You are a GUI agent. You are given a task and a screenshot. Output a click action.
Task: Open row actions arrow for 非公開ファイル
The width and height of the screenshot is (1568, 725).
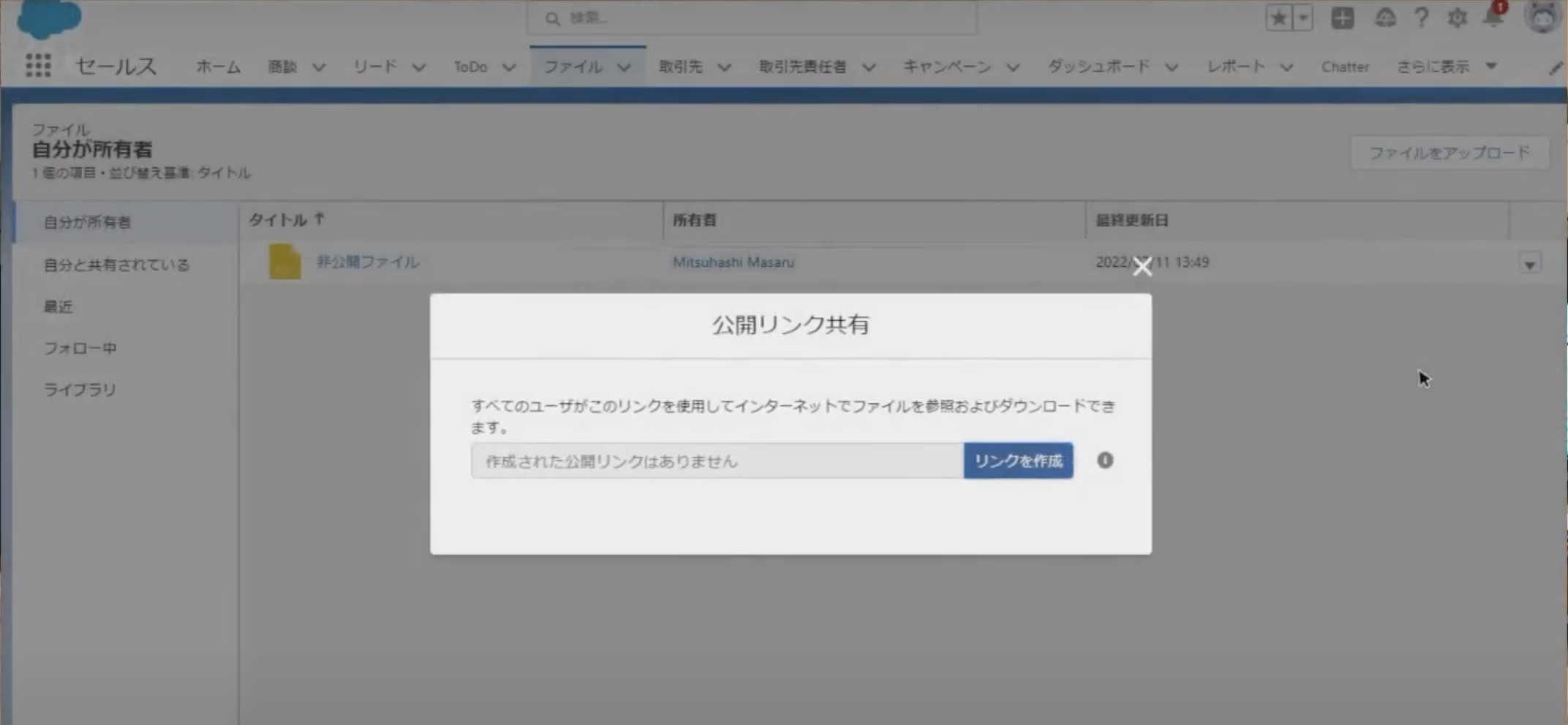[x=1529, y=264]
